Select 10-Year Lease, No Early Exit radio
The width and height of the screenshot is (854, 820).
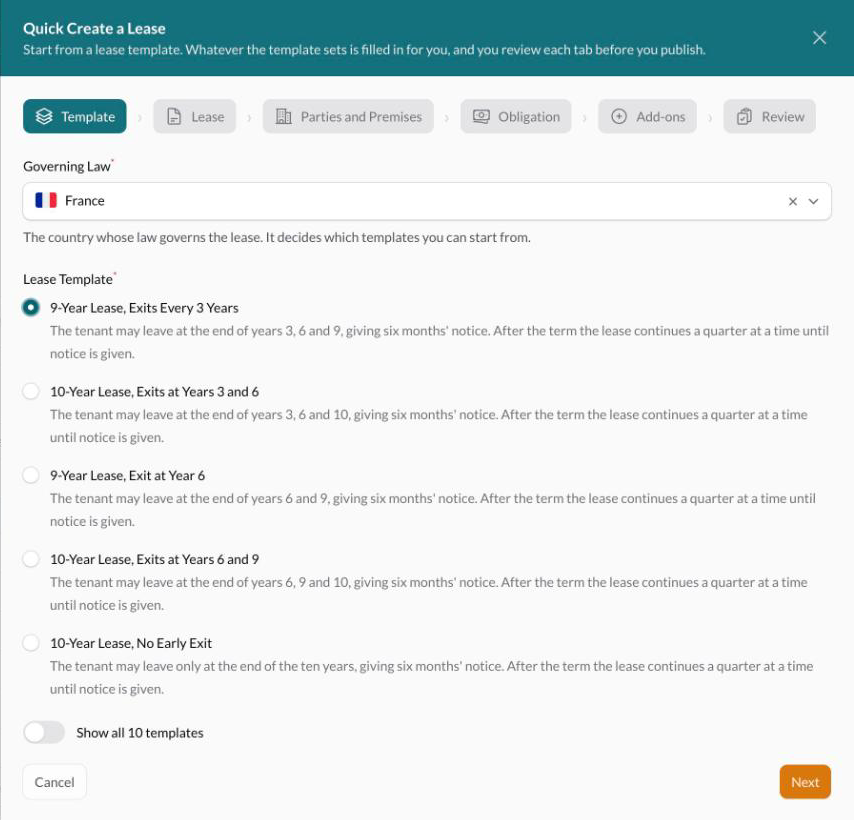point(31,643)
